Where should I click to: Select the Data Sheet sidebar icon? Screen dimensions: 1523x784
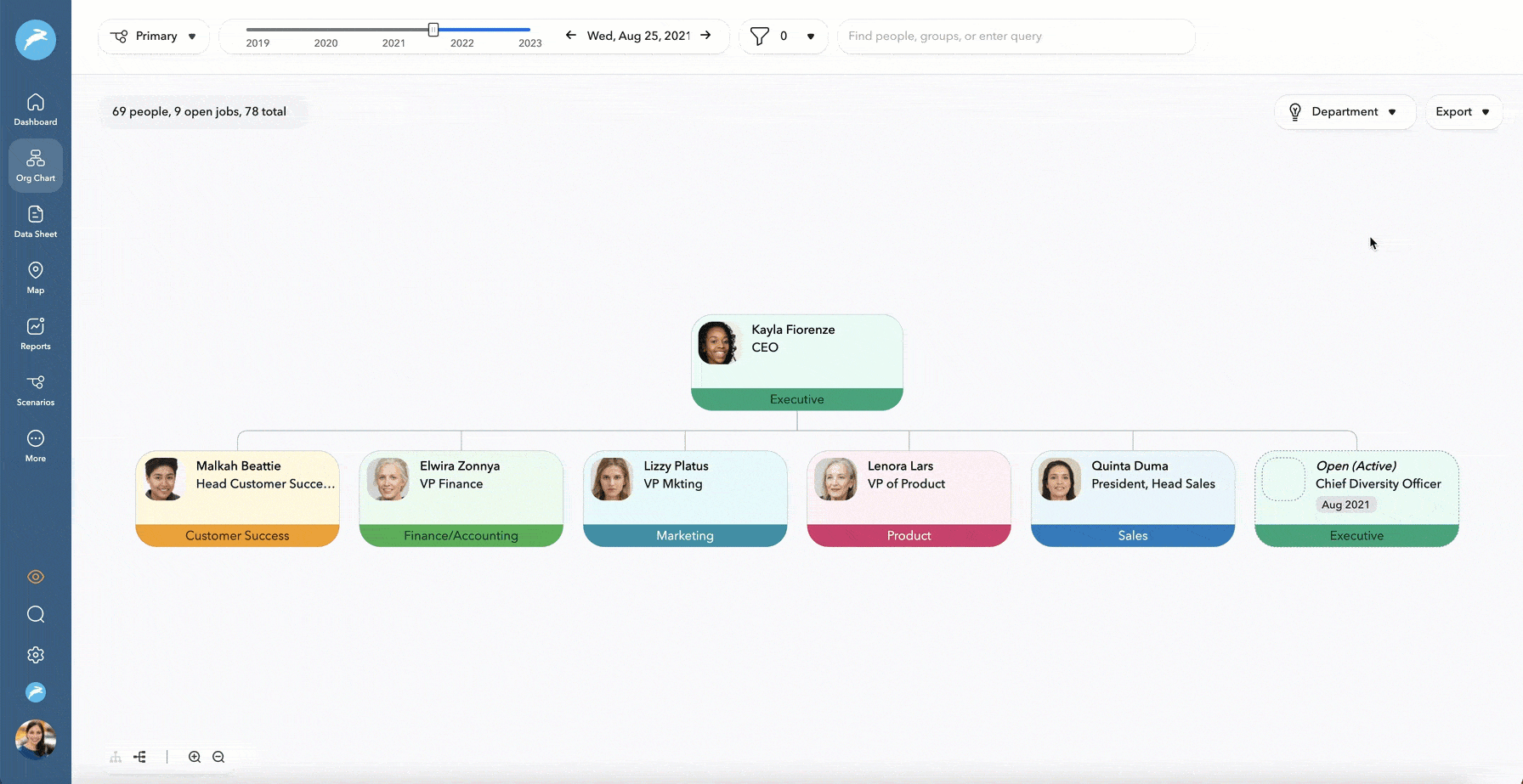[35, 220]
